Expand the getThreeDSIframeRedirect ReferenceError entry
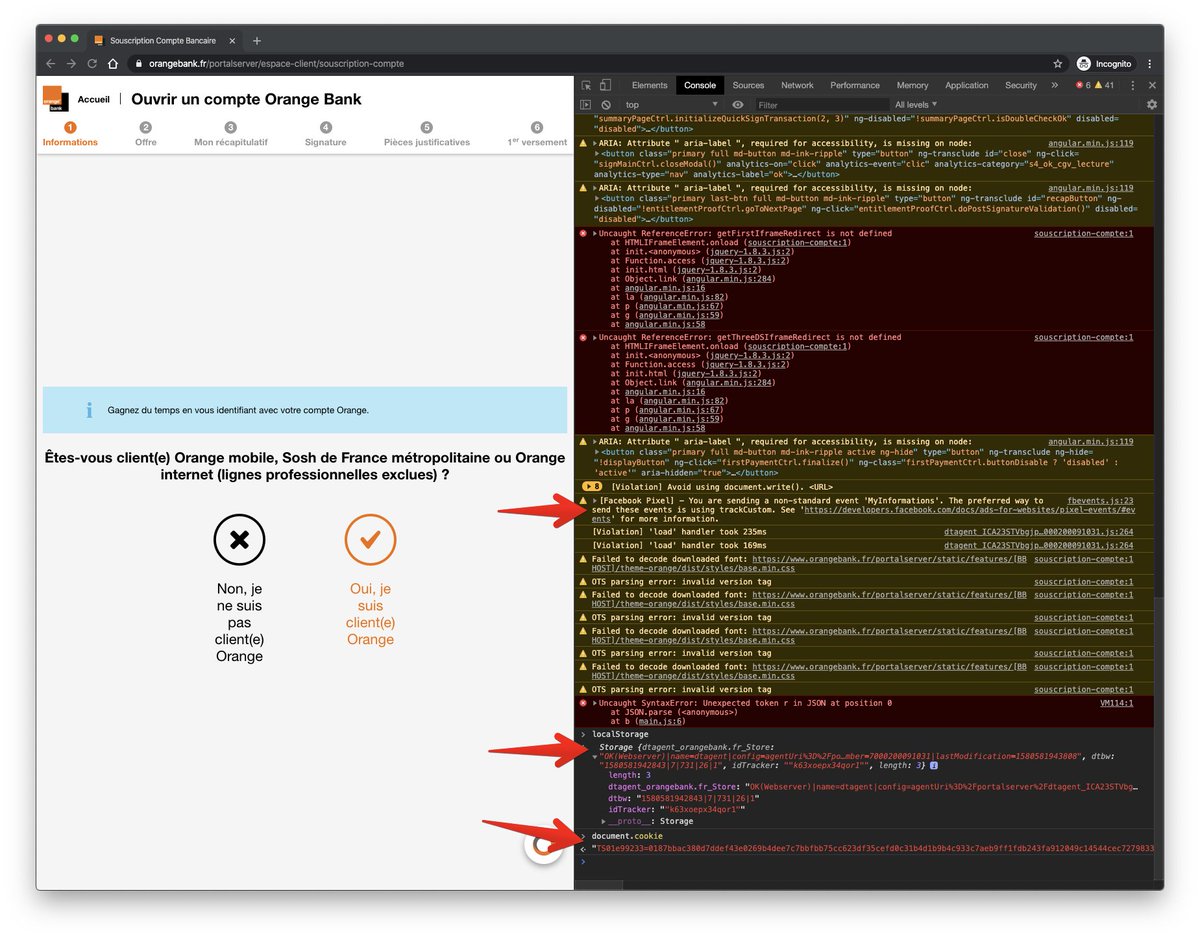Viewport: 1200px width, 938px height. pyautogui.click(x=595, y=337)
